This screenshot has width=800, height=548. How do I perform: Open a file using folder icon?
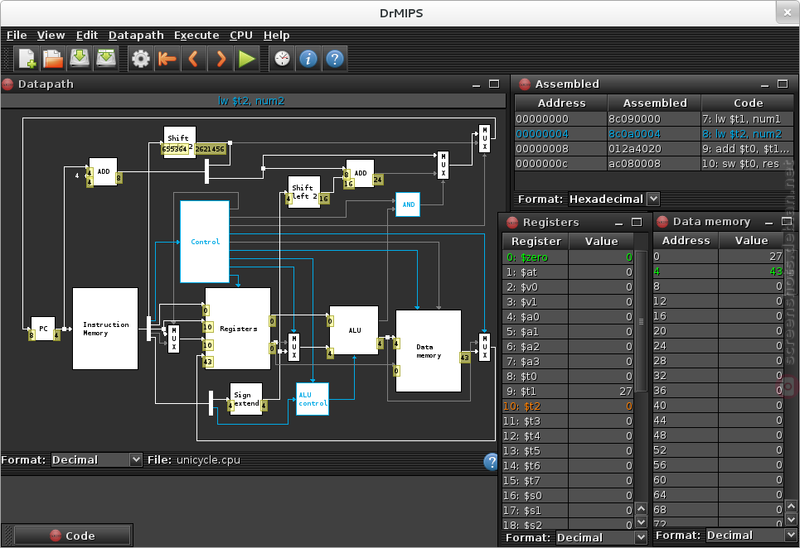tap(53, 59)
